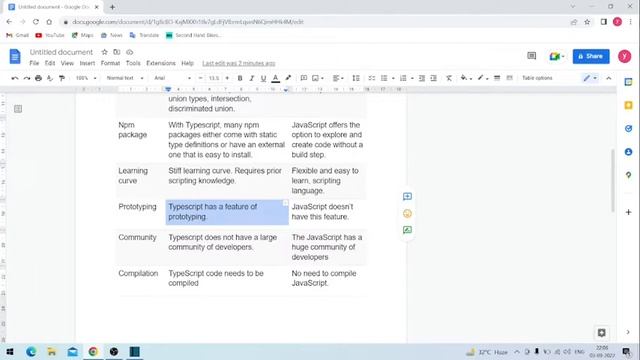Toggle bold formatting
The width and height of the screenshot is (640, 360).
(x=240, y=78)
